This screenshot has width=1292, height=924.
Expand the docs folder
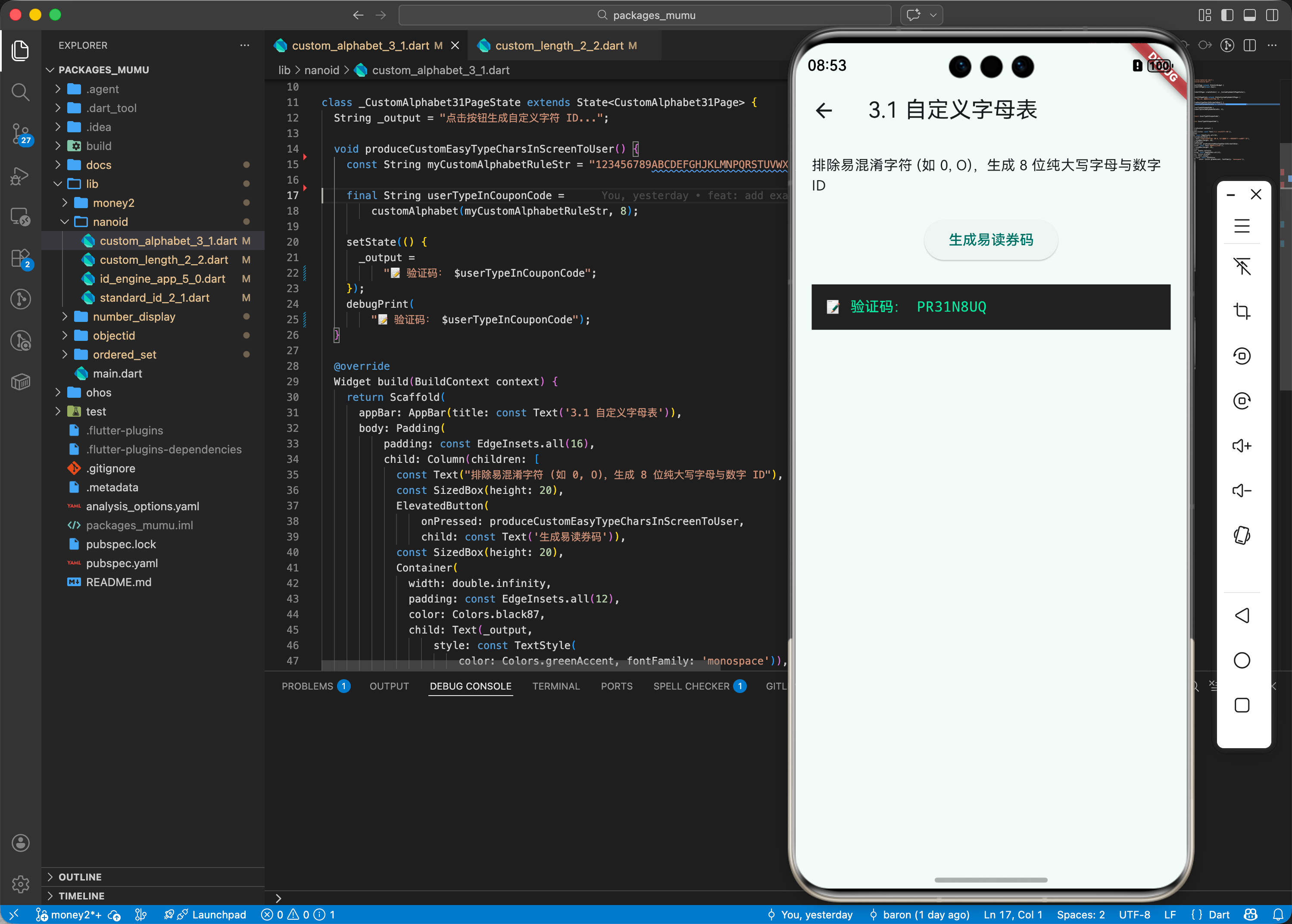[98, 165]
